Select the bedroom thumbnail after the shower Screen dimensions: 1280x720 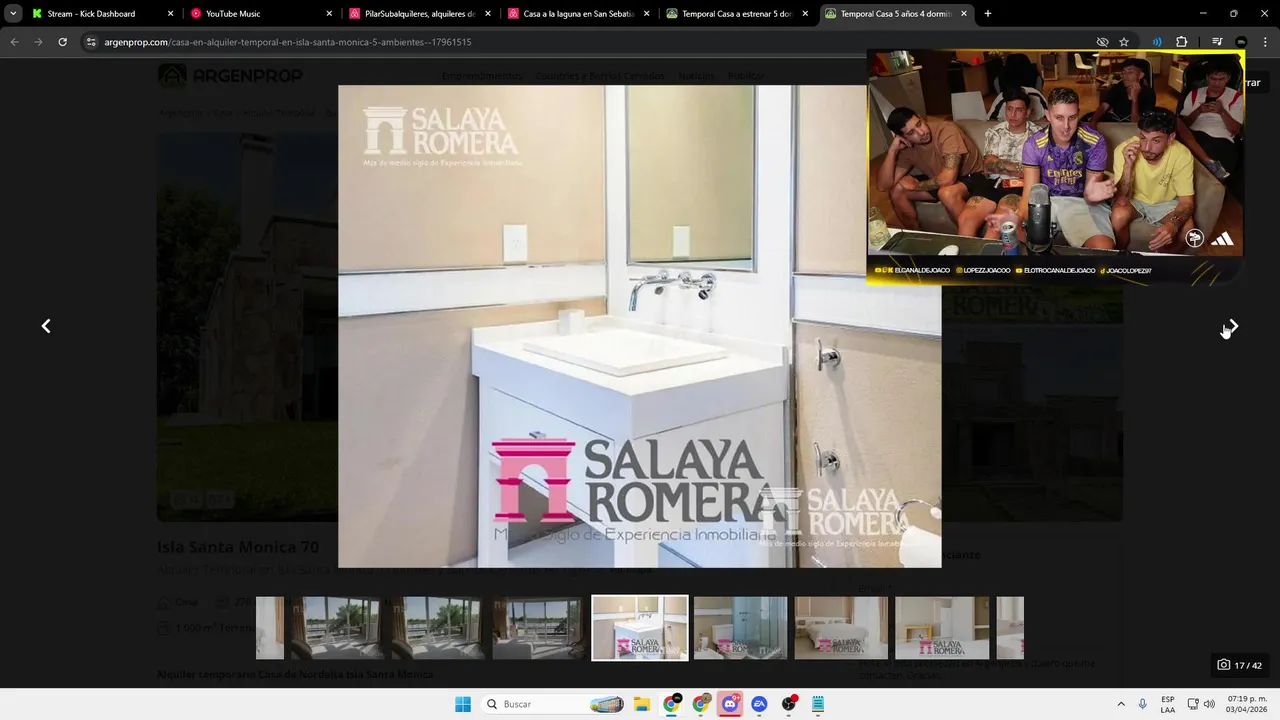point(841,628)
